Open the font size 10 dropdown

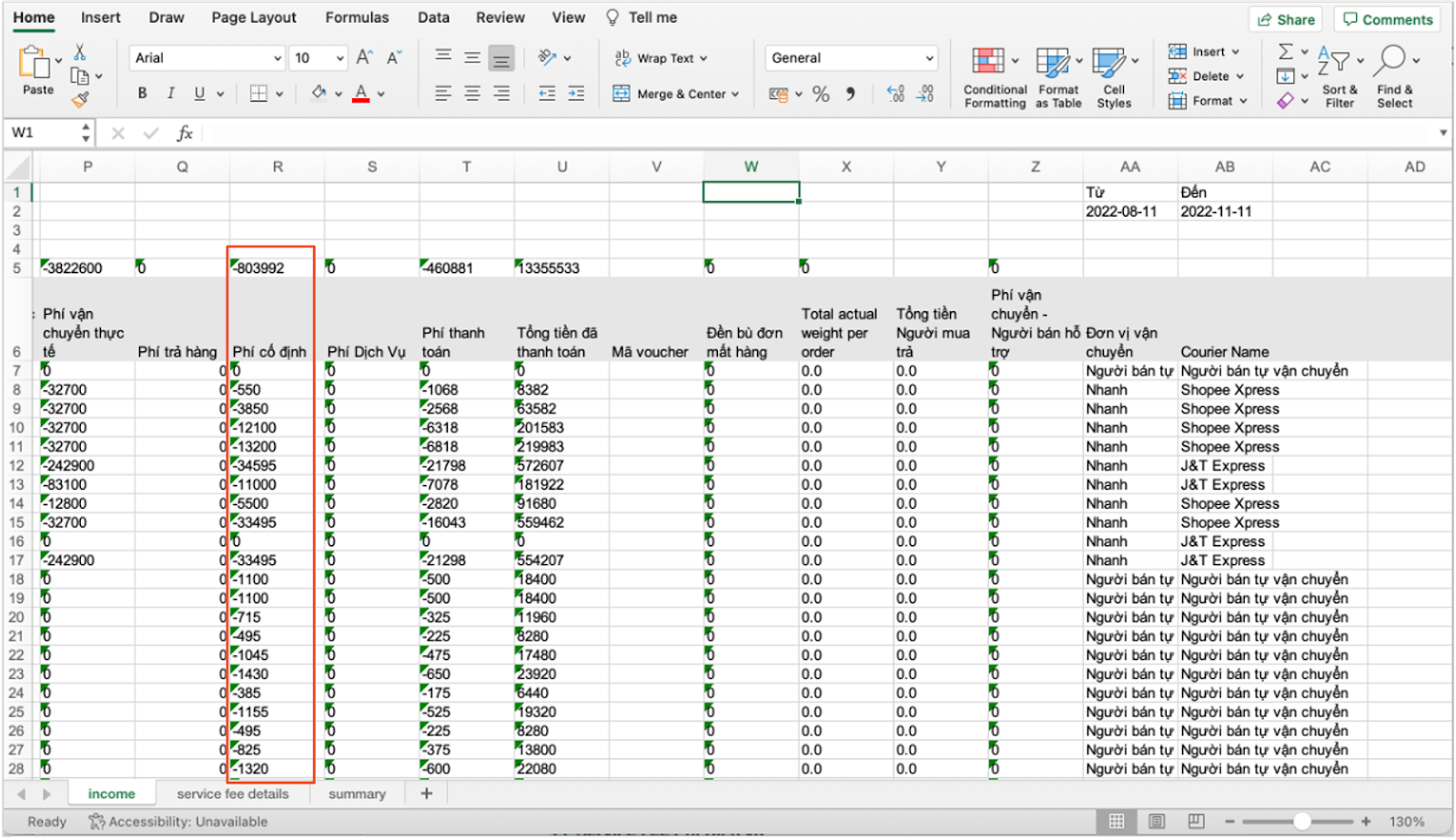coord(339,58)
